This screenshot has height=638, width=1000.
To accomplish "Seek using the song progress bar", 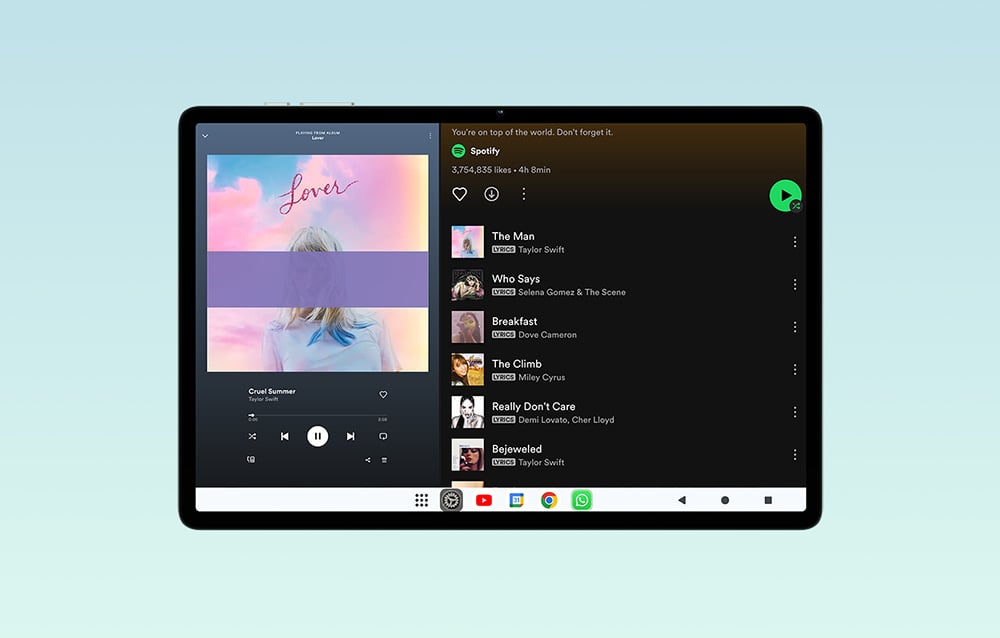I will click(318, 415).
